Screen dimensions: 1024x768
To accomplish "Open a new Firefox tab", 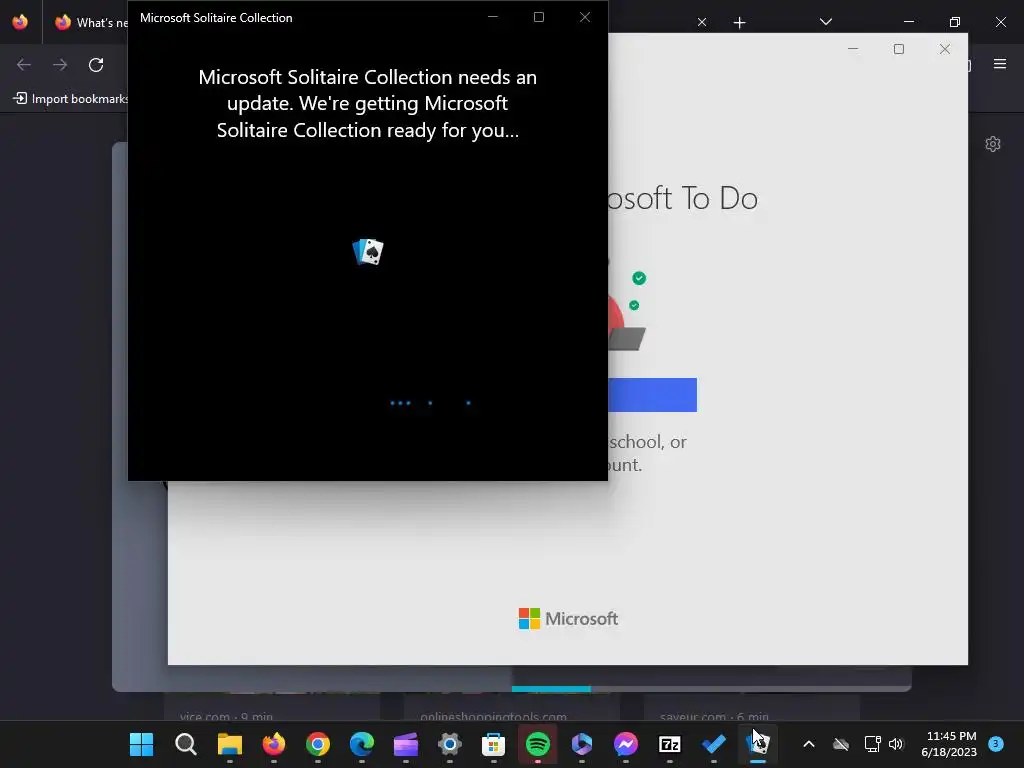I will [x=739, y=23].
